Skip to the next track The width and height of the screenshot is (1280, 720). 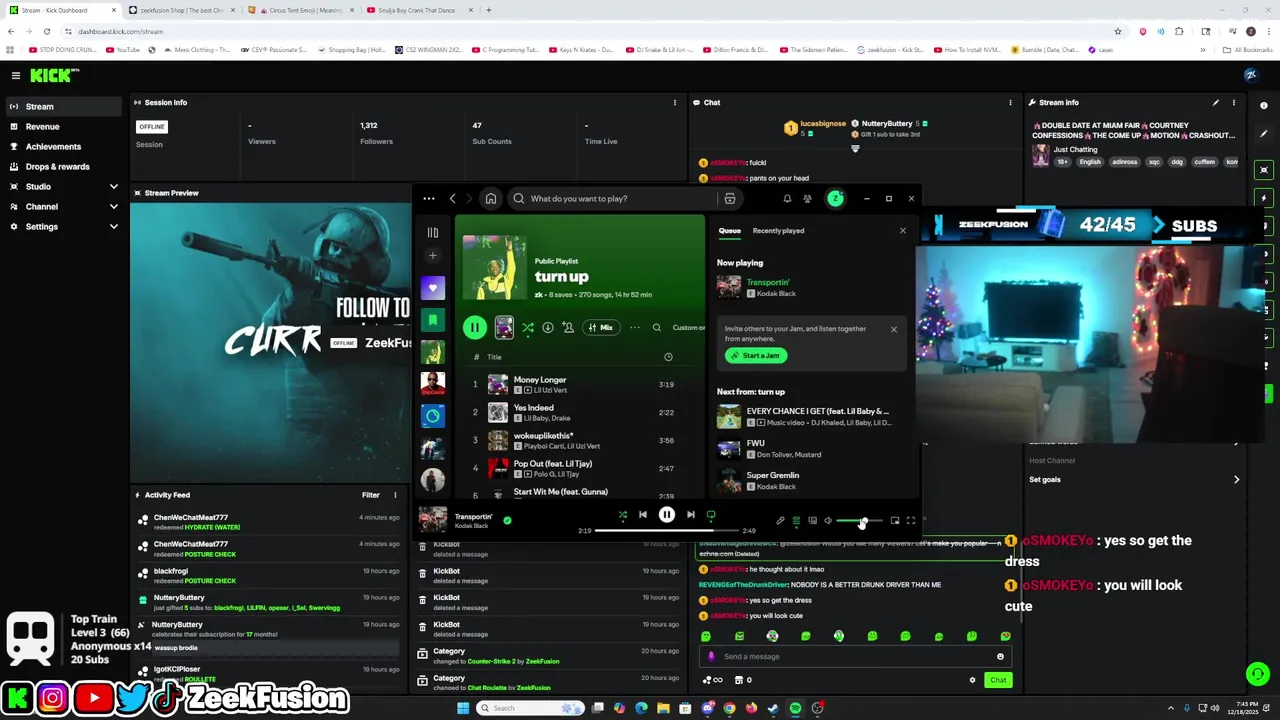tap(690, 515)
